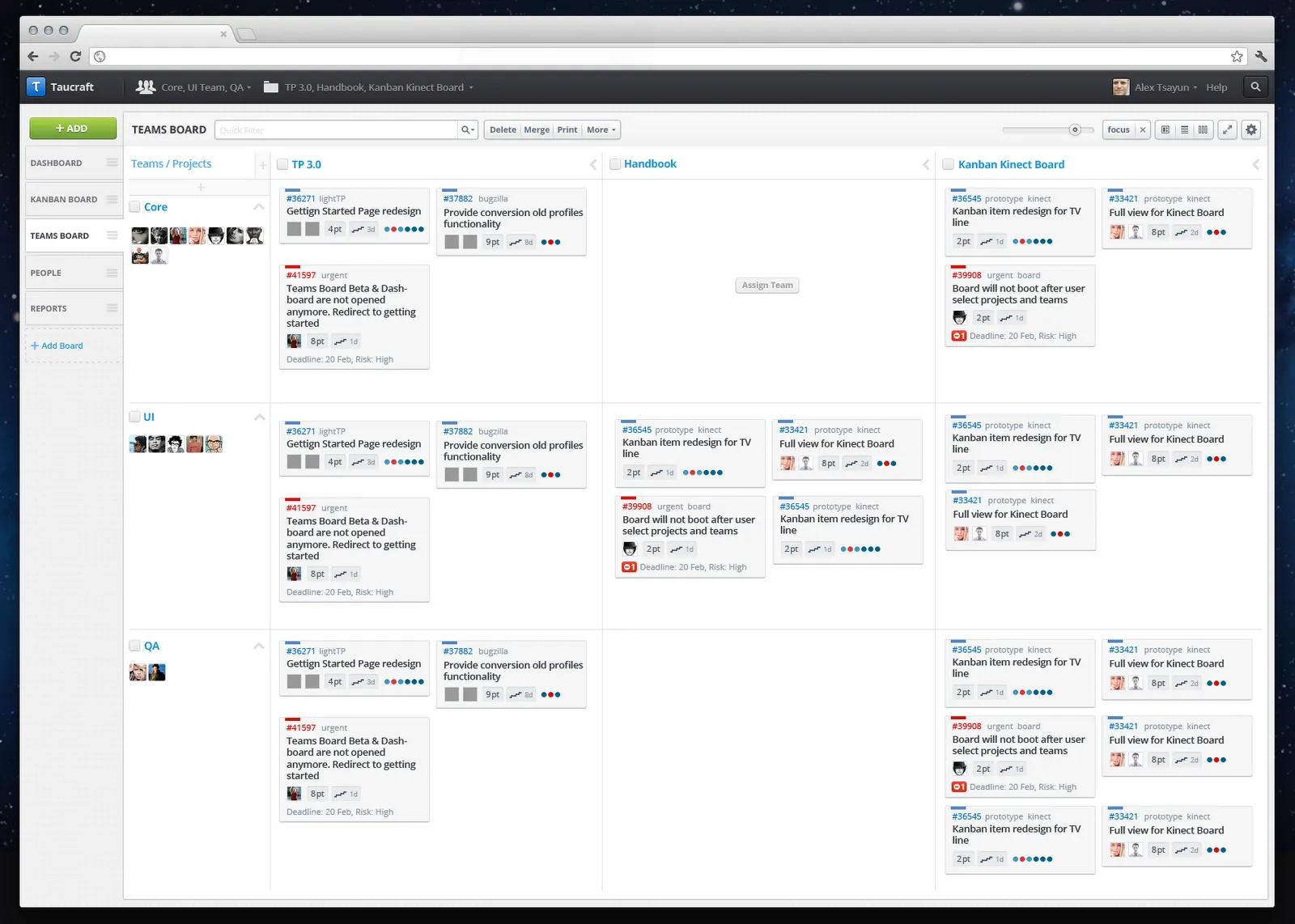Adjust the card size zoom slider
This screenshot has height=924, width=1295.
coord(1075,129)
